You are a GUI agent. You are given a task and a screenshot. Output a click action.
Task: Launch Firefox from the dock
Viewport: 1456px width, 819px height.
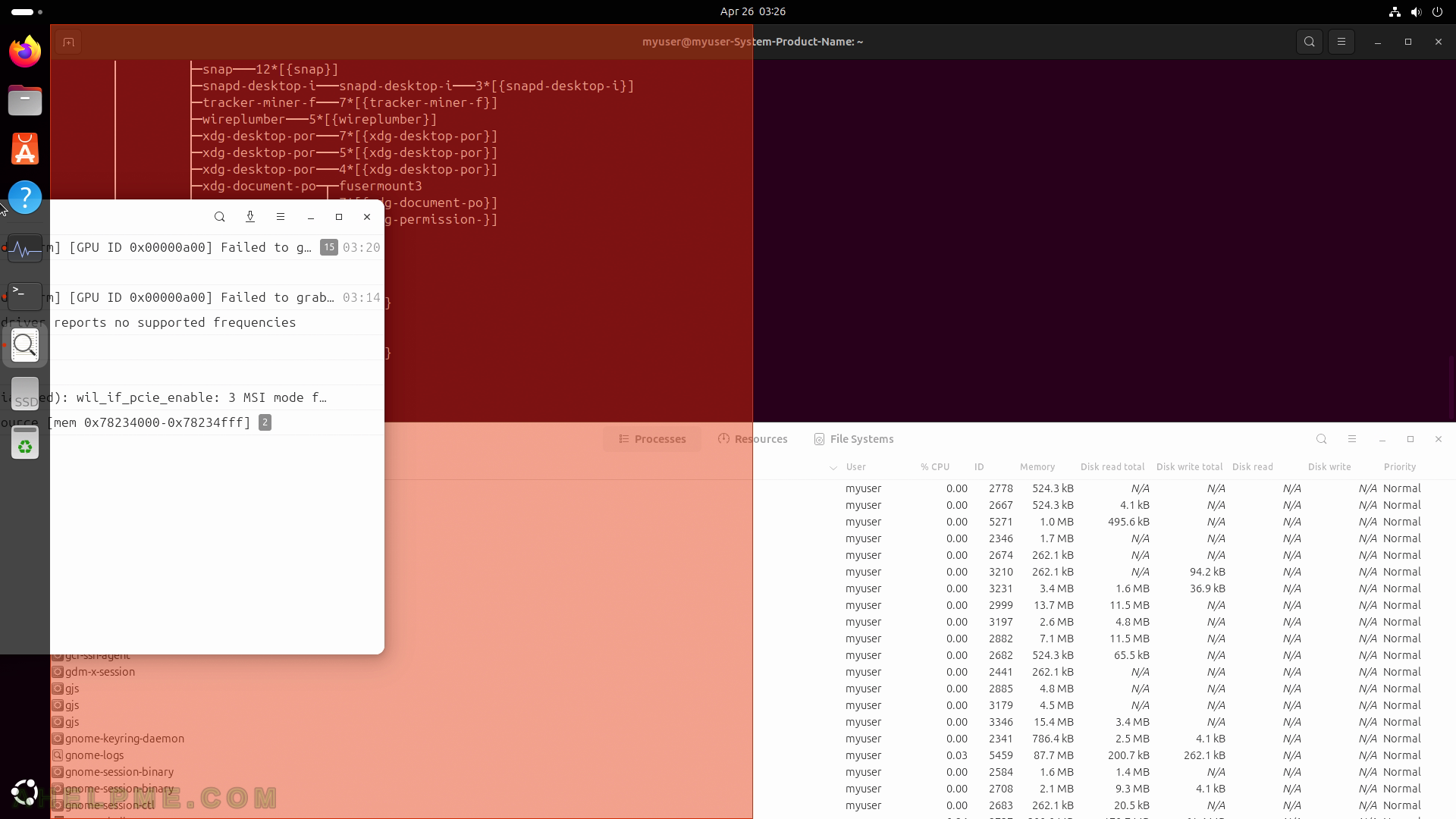click(x=25, y=52)
